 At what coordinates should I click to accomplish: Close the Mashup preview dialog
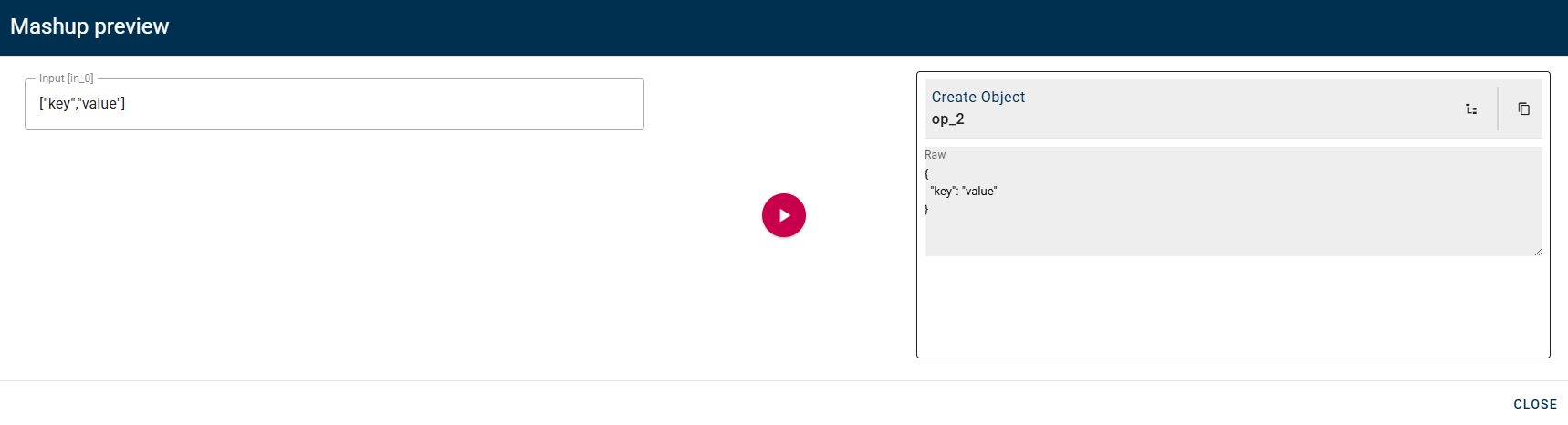(x=1534, y=404)
